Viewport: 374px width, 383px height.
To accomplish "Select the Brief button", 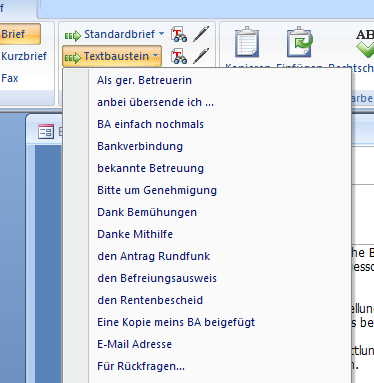I will 20,34.
